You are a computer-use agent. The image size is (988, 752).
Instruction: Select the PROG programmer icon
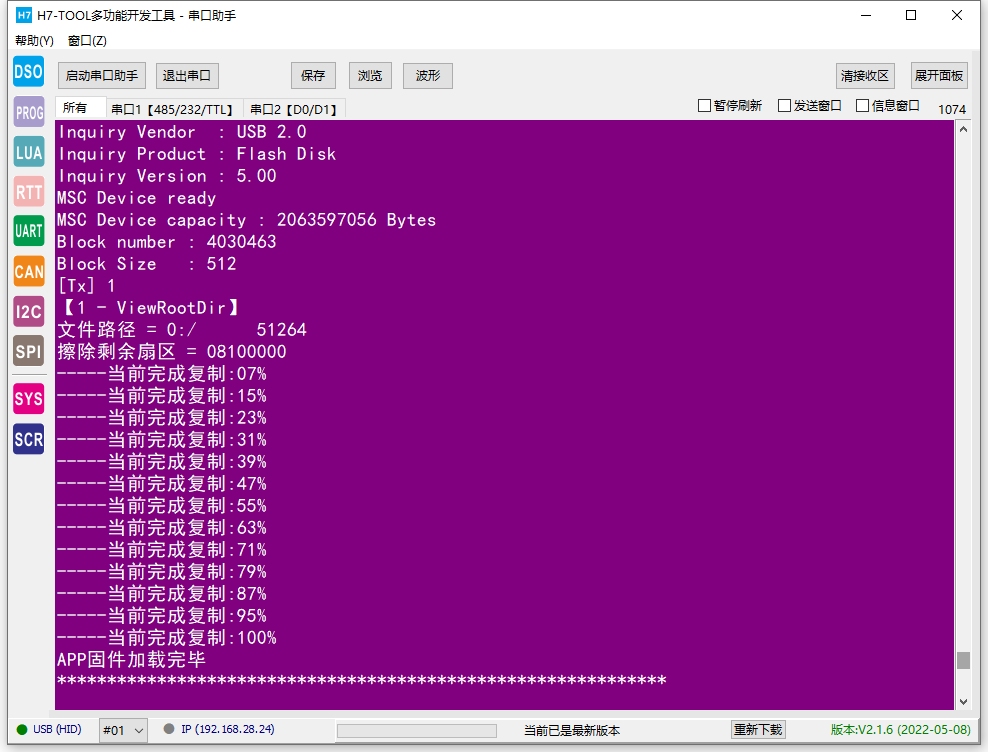tap(29, 112)
